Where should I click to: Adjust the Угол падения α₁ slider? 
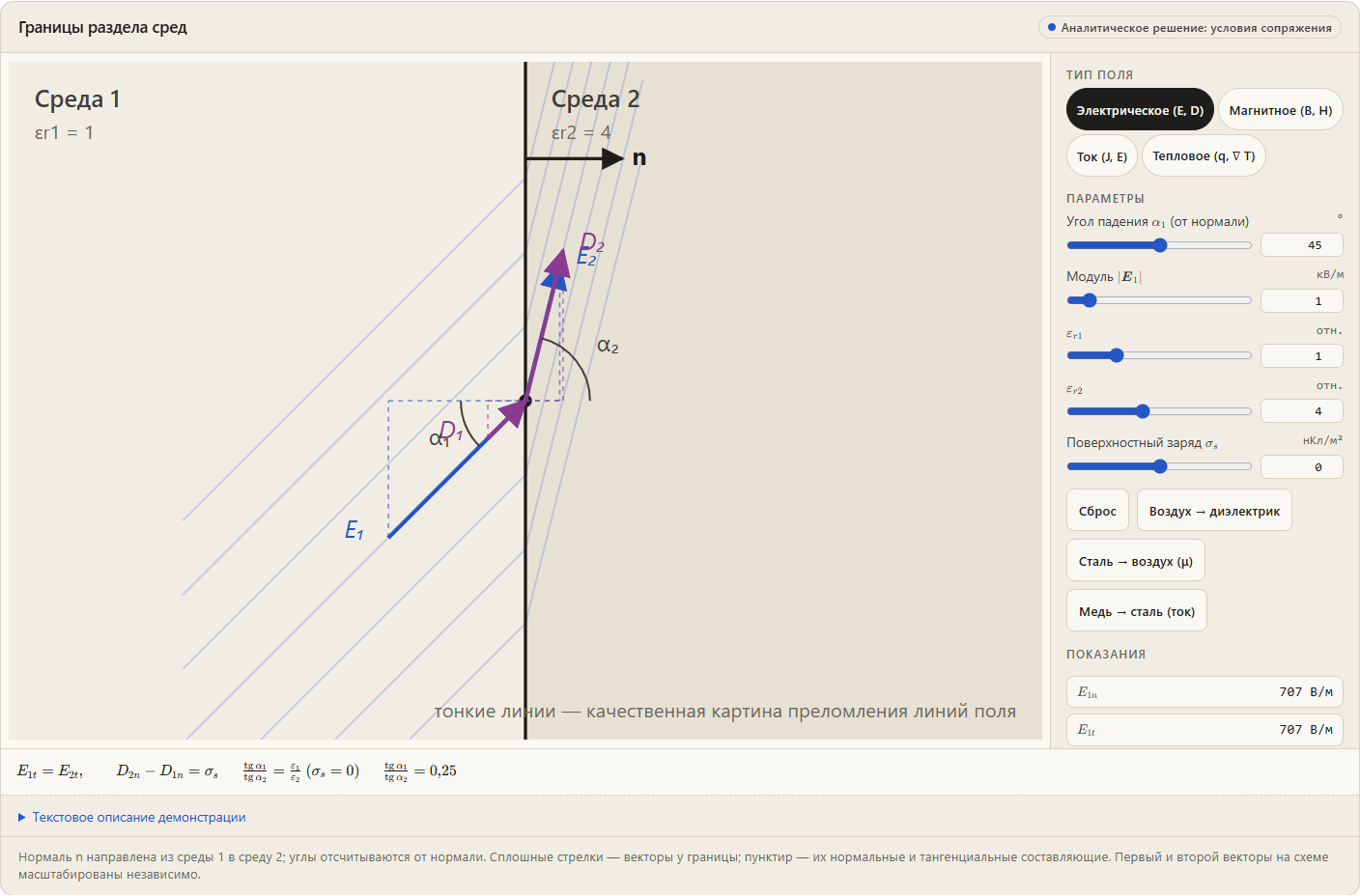point(1159,245)
